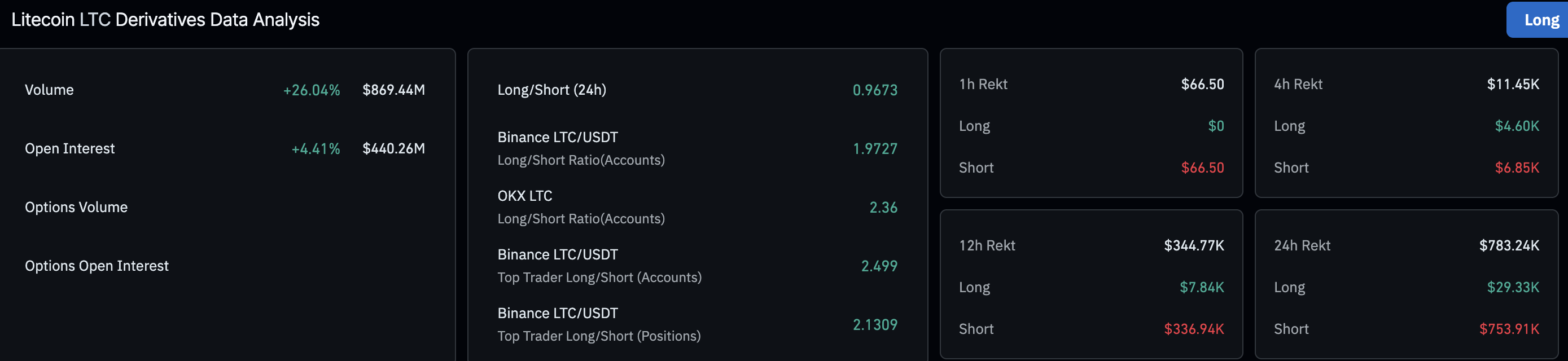Click the 1h Rekt card header
This screenshot has height=361, width=1568.
coord(983,84)
